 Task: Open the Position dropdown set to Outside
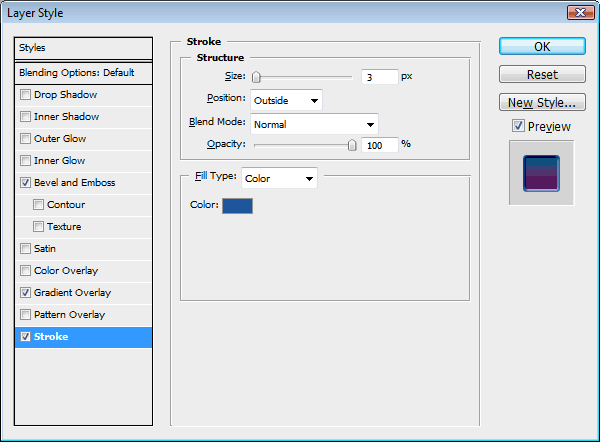coord(286,100)
